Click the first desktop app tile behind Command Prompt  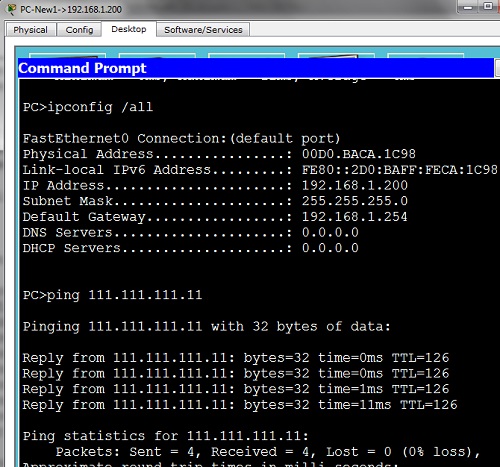(67, 55)
